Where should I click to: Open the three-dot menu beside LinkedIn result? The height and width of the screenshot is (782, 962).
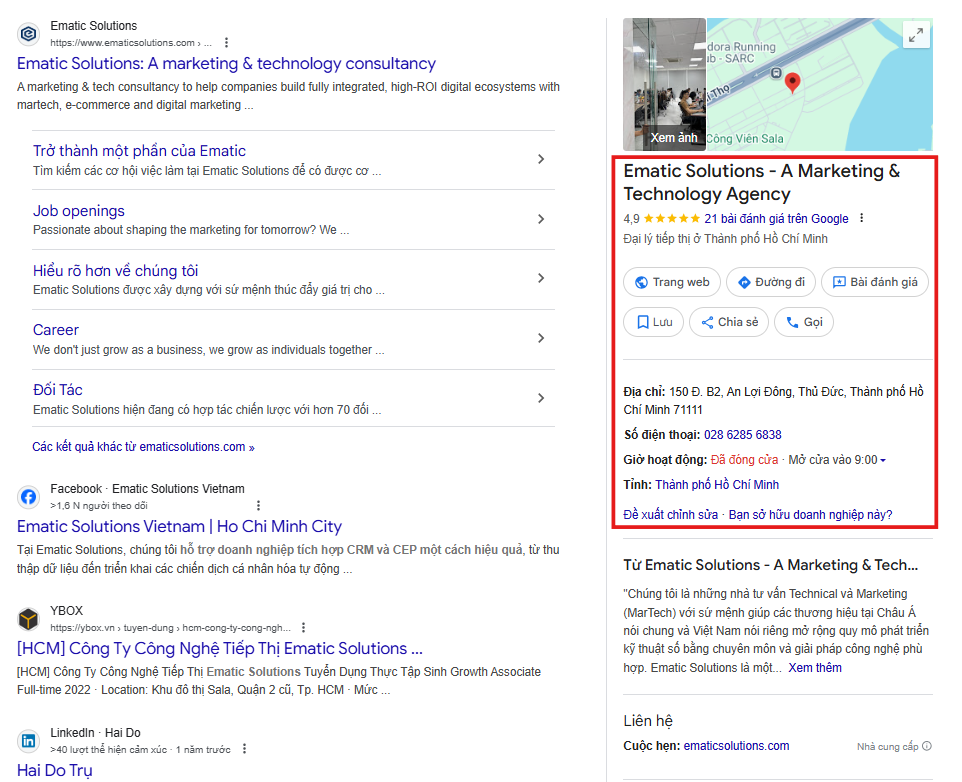(x=244, y=749)
